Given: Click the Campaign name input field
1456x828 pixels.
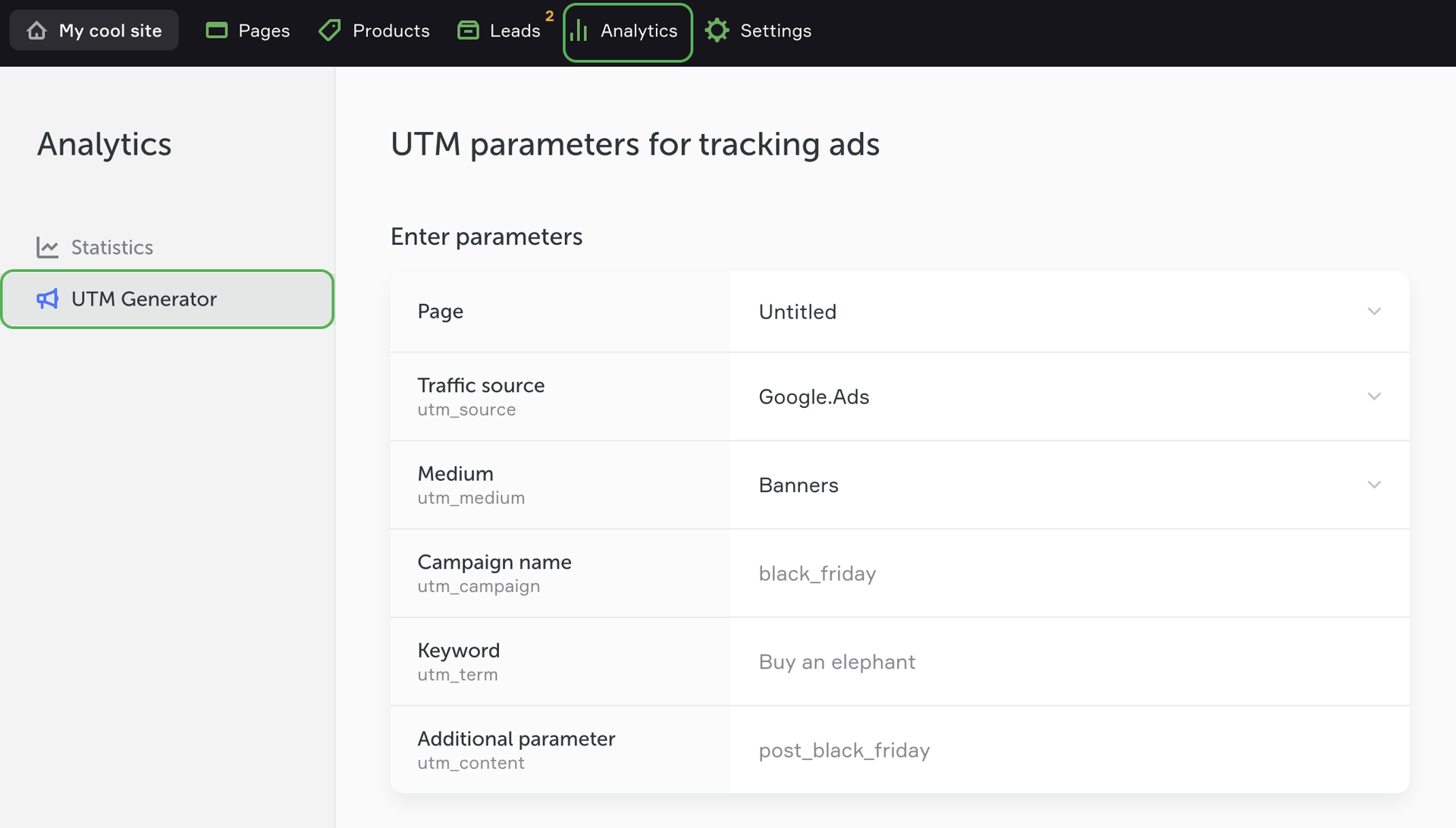Looking at the screenshot, I should [x=1068, y=573].
